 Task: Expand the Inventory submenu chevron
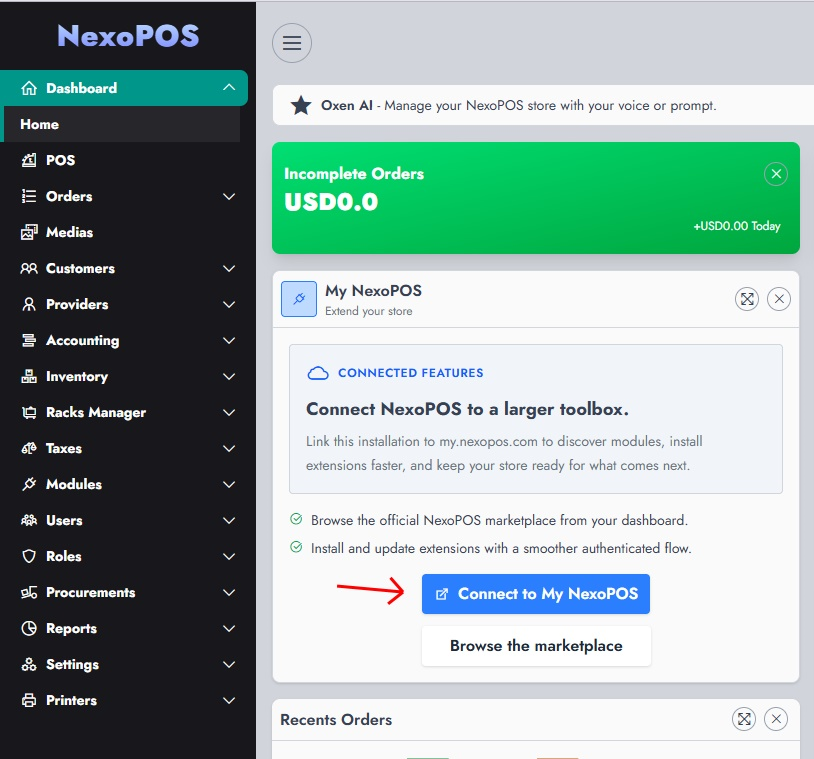pos(229,376)
